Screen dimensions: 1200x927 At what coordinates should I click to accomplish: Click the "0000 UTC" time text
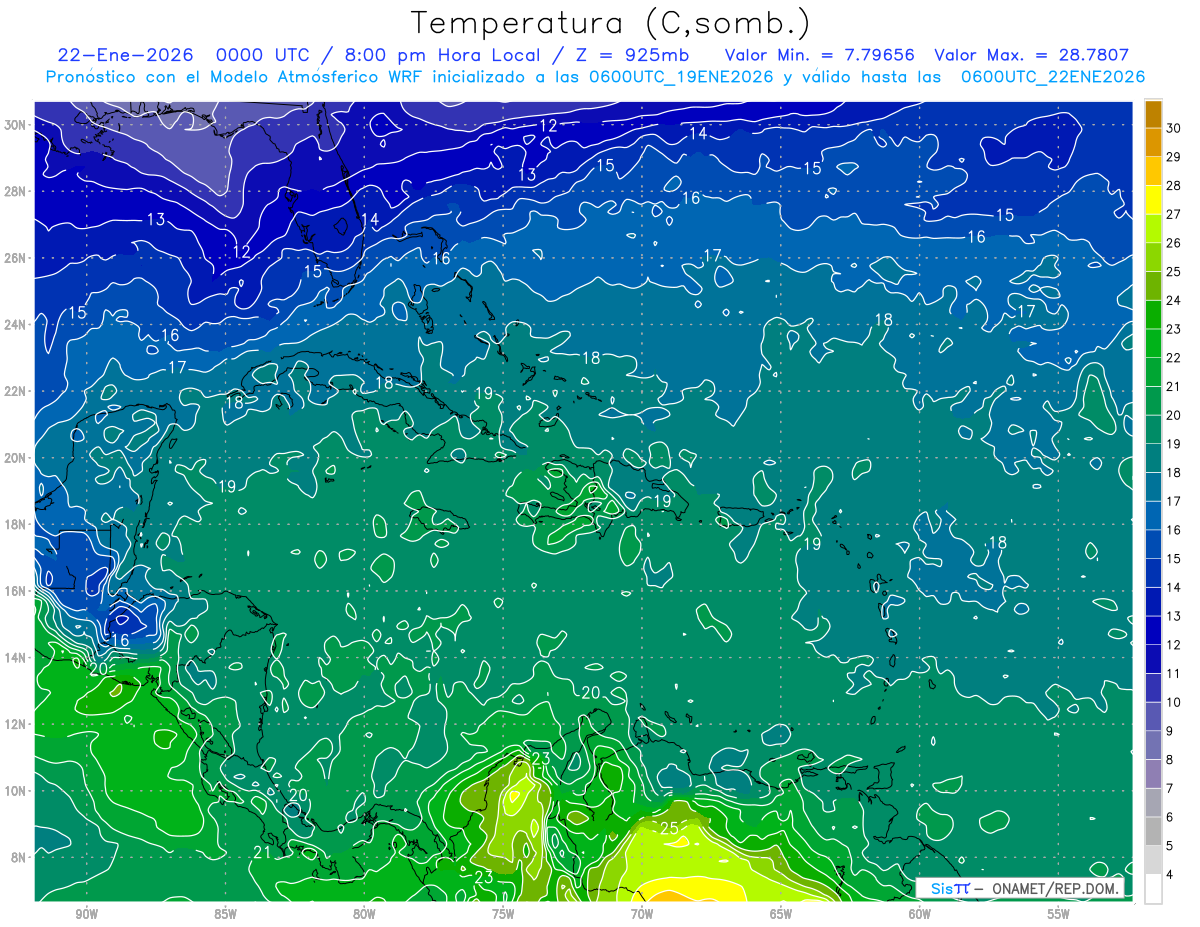(263, 56)
